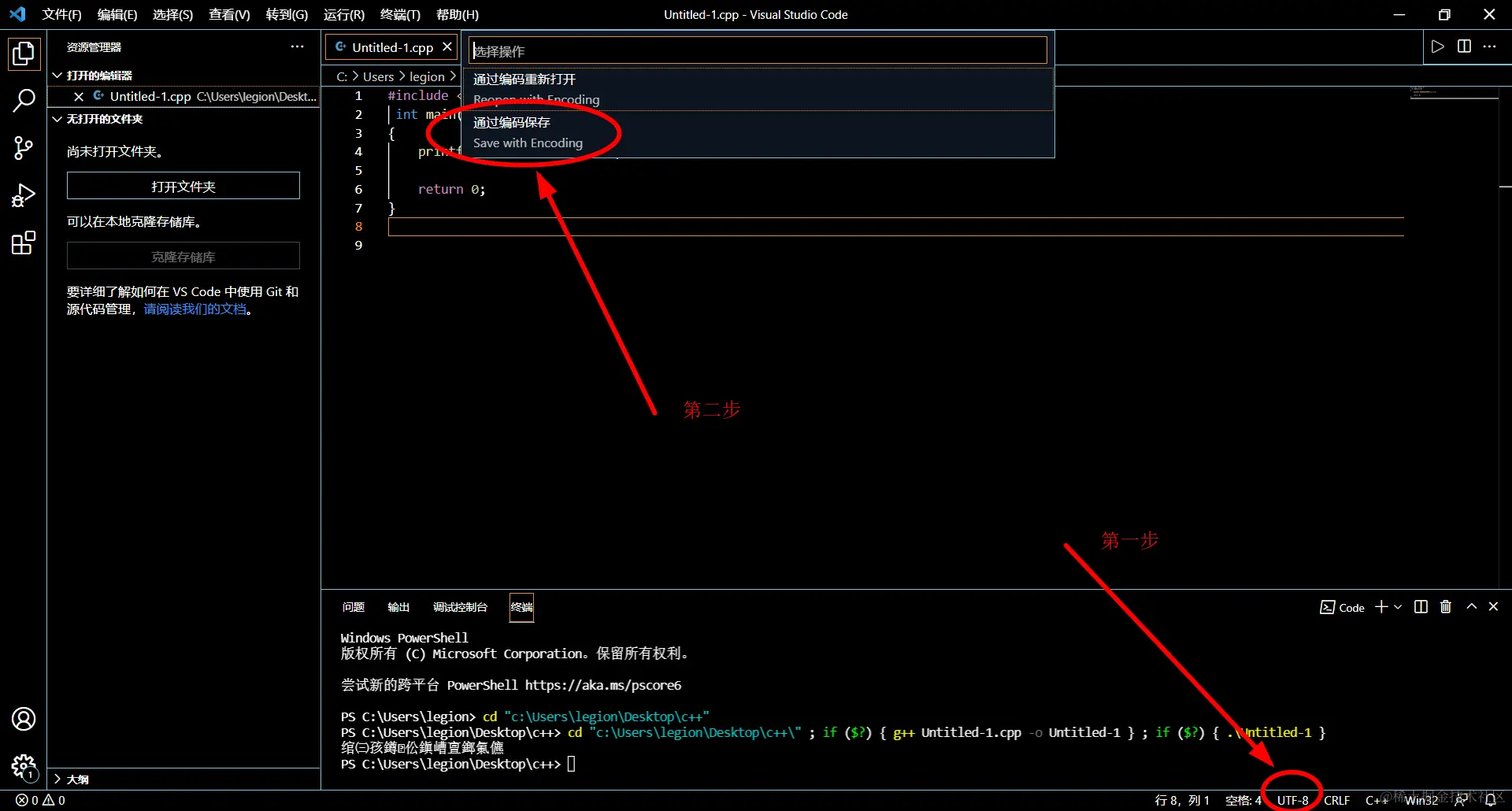This screenshot has height=811, width=1512.
Task: Collapse the 无打开的文件夹 section
Action: 185,119
